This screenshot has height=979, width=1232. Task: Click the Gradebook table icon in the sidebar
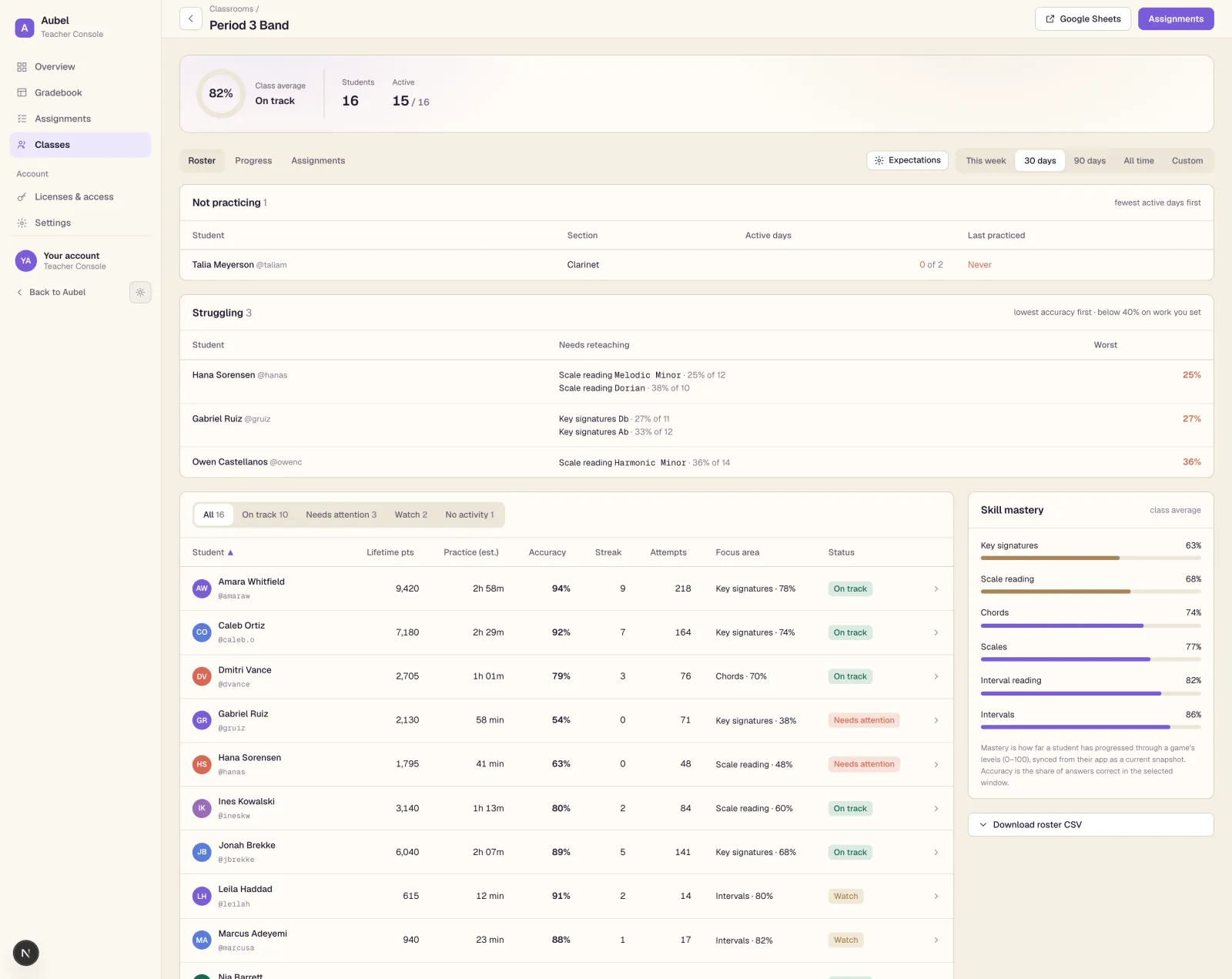tap(22, 92)
